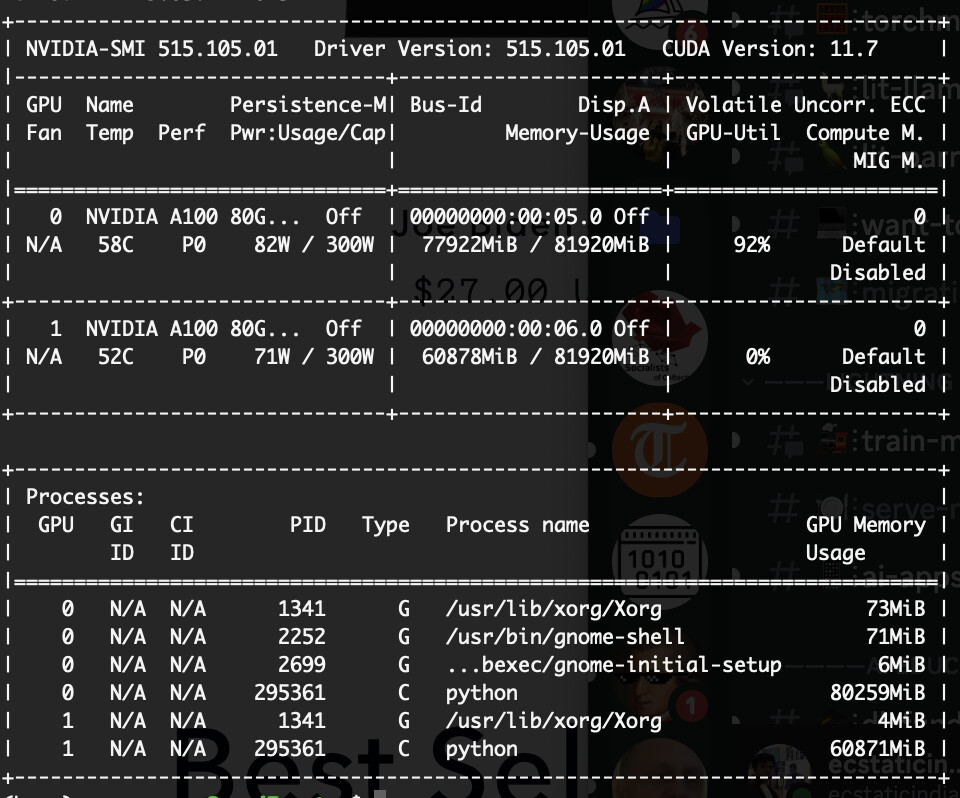Image resolution: width=960 pixels, height=798 pixels.
Task: Click memory usage 77922MiB / 81920MiB
Action: point(536,245)
